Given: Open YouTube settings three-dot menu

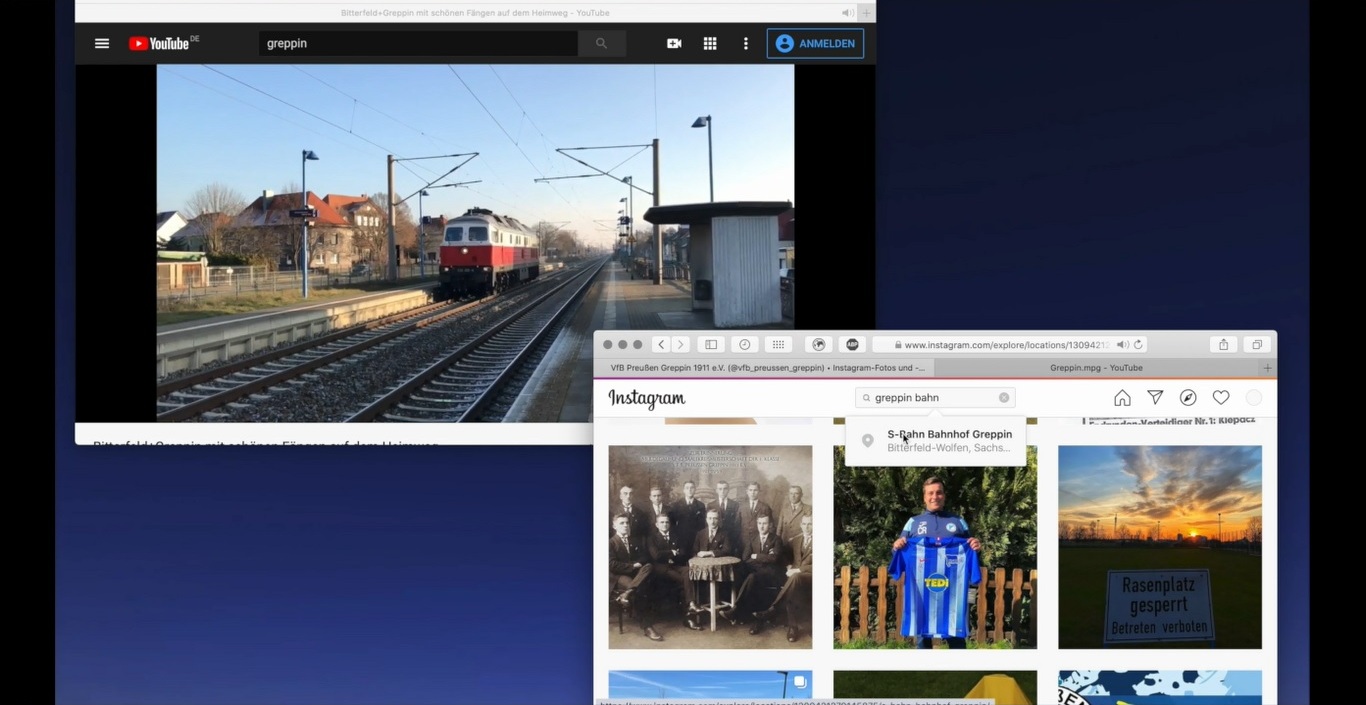Looking at the screenshot, I should 745,44.
